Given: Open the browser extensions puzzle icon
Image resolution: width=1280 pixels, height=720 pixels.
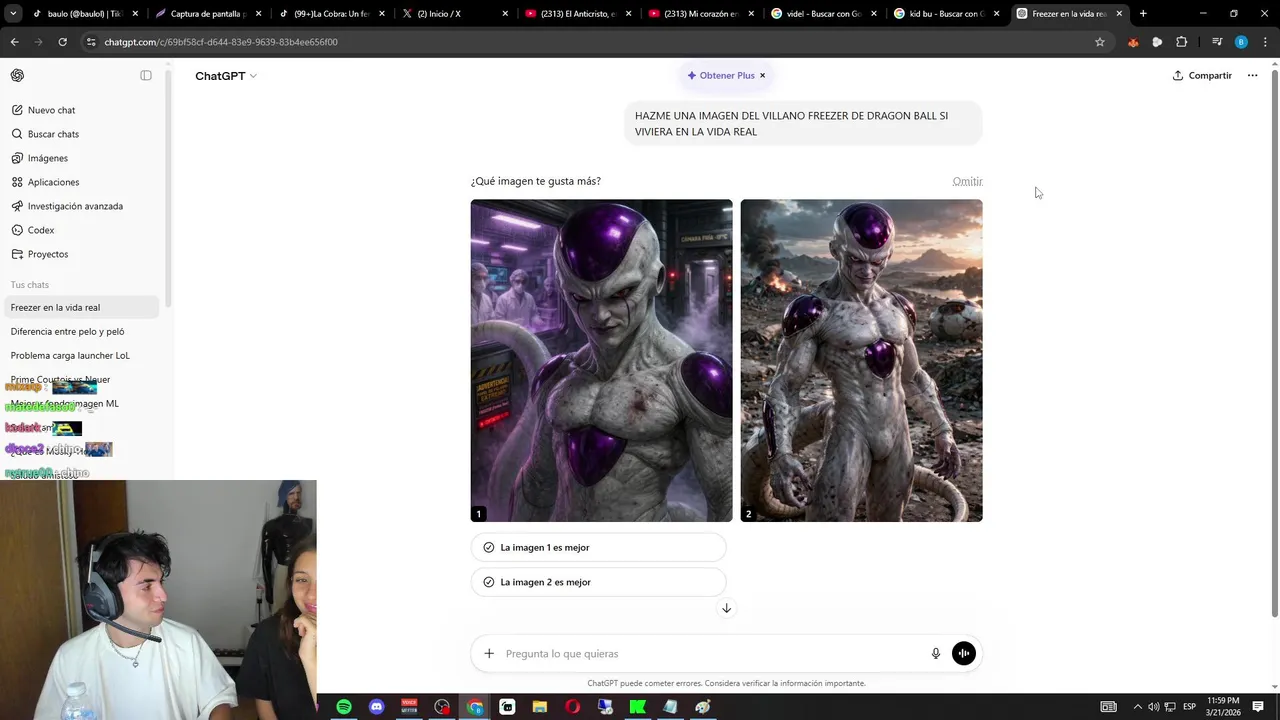Looking at the screenshot, I should click(x=1181, y=42).
